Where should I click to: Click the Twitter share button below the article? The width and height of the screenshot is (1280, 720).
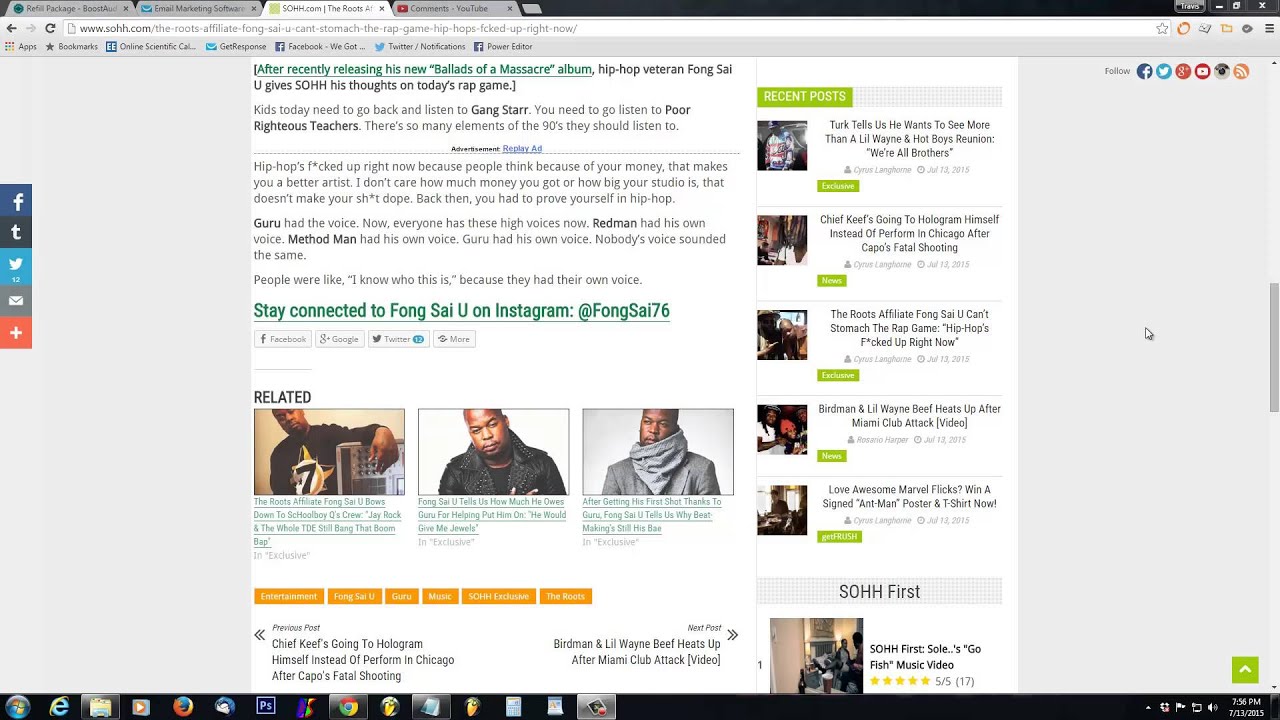[398, 339]
